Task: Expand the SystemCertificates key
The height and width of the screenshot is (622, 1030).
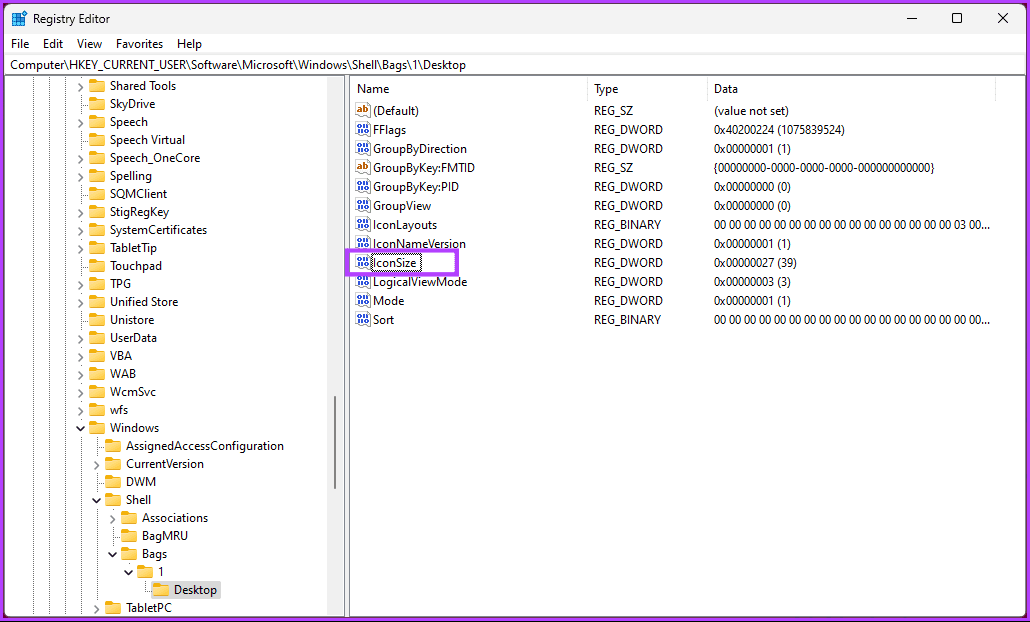Action: (x=81, y=230)
